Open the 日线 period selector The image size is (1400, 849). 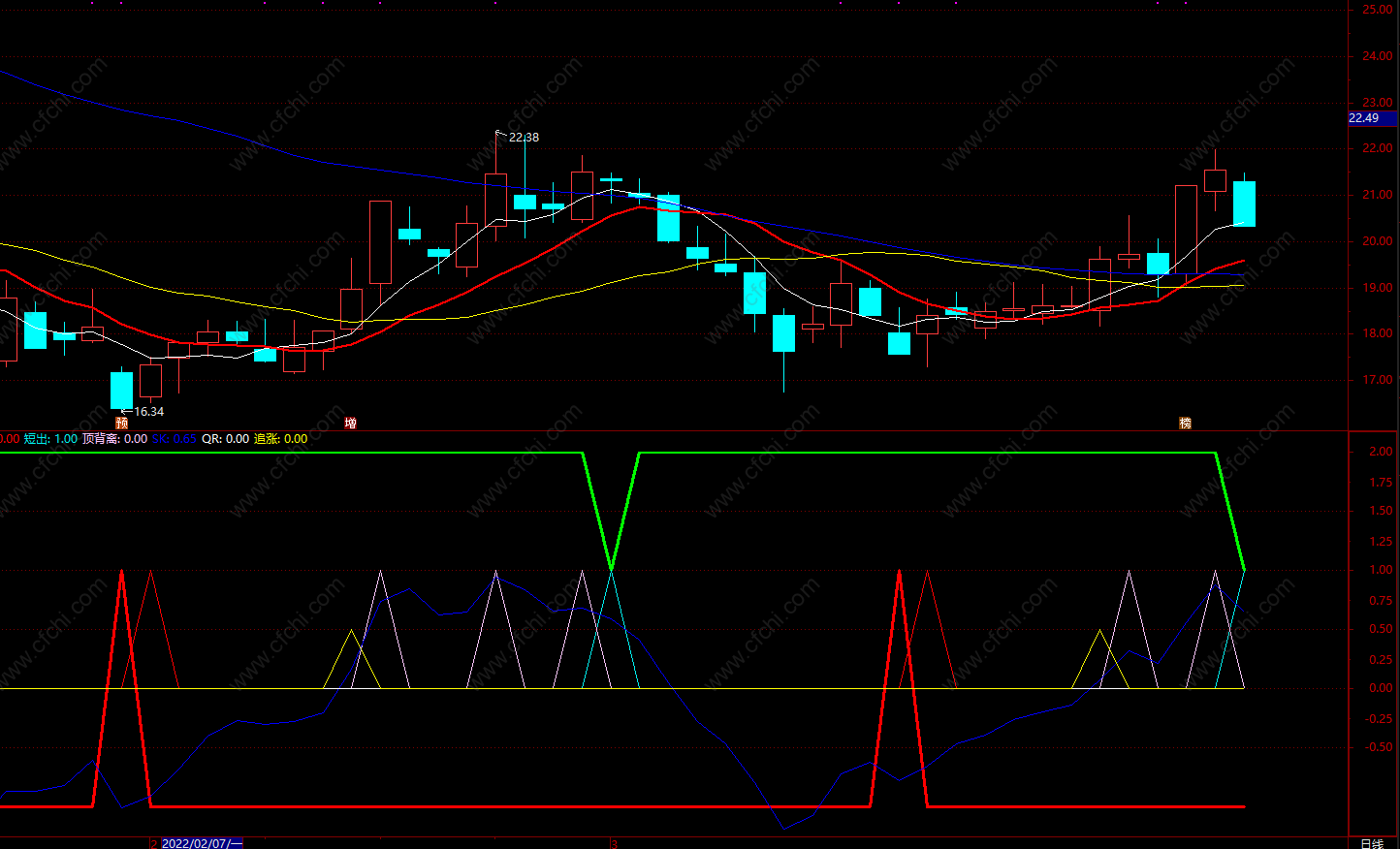pyautogui.click(x=1372, y=843)
